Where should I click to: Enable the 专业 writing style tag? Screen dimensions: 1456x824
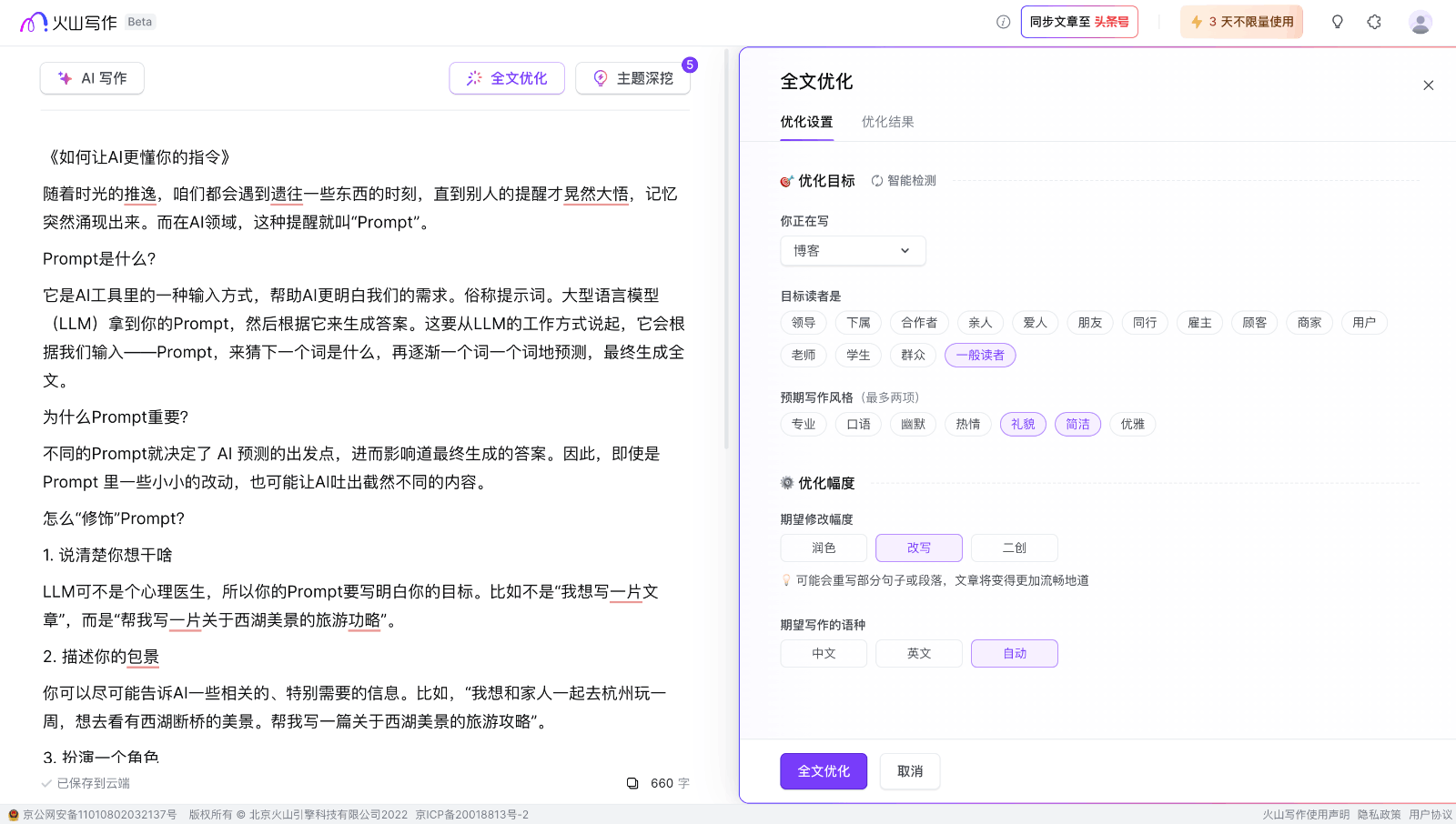[x=803, y=425]
